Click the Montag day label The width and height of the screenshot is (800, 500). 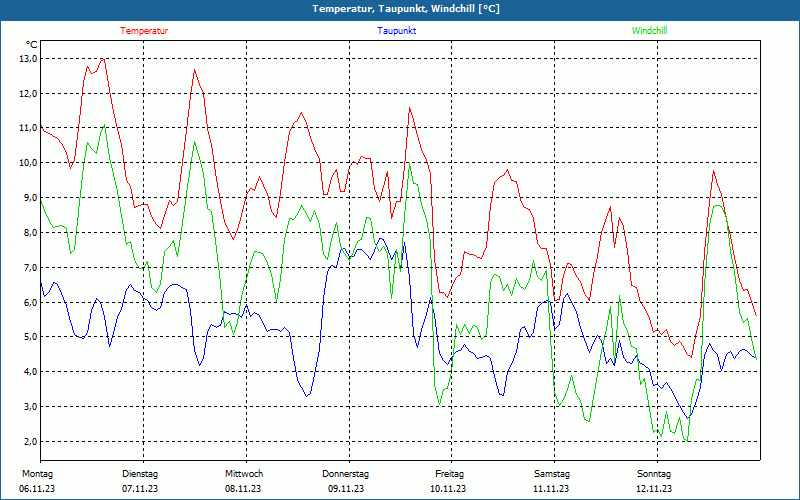[37, 474]
